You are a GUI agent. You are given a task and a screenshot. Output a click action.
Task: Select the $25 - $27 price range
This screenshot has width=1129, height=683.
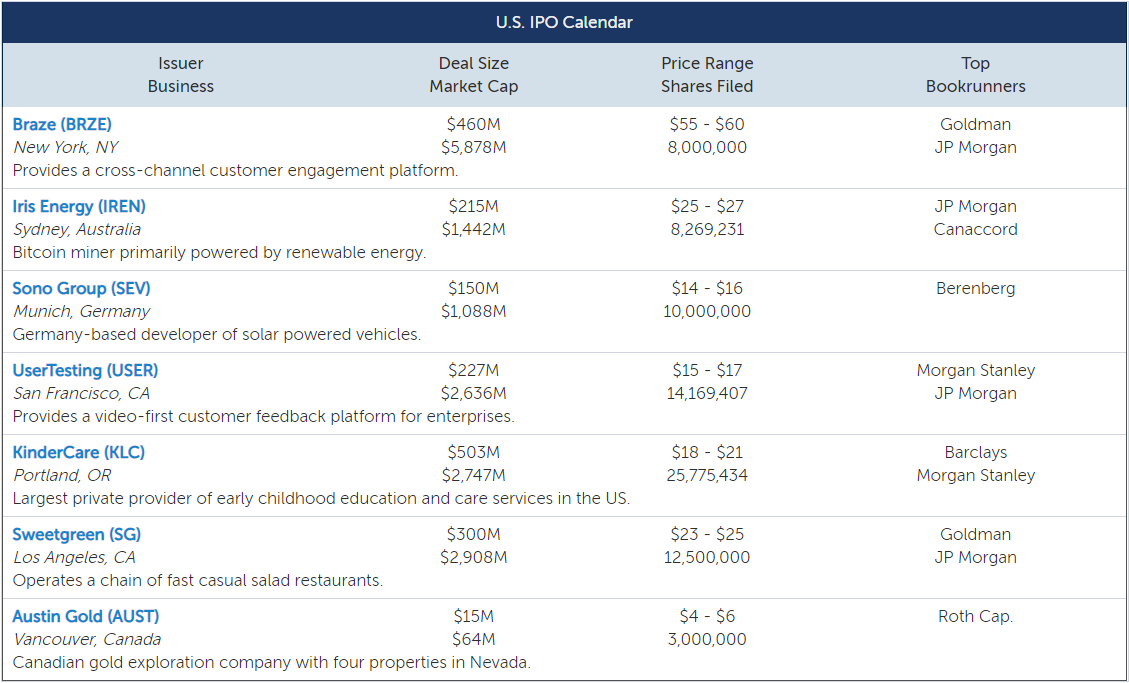tap(707, 207)
